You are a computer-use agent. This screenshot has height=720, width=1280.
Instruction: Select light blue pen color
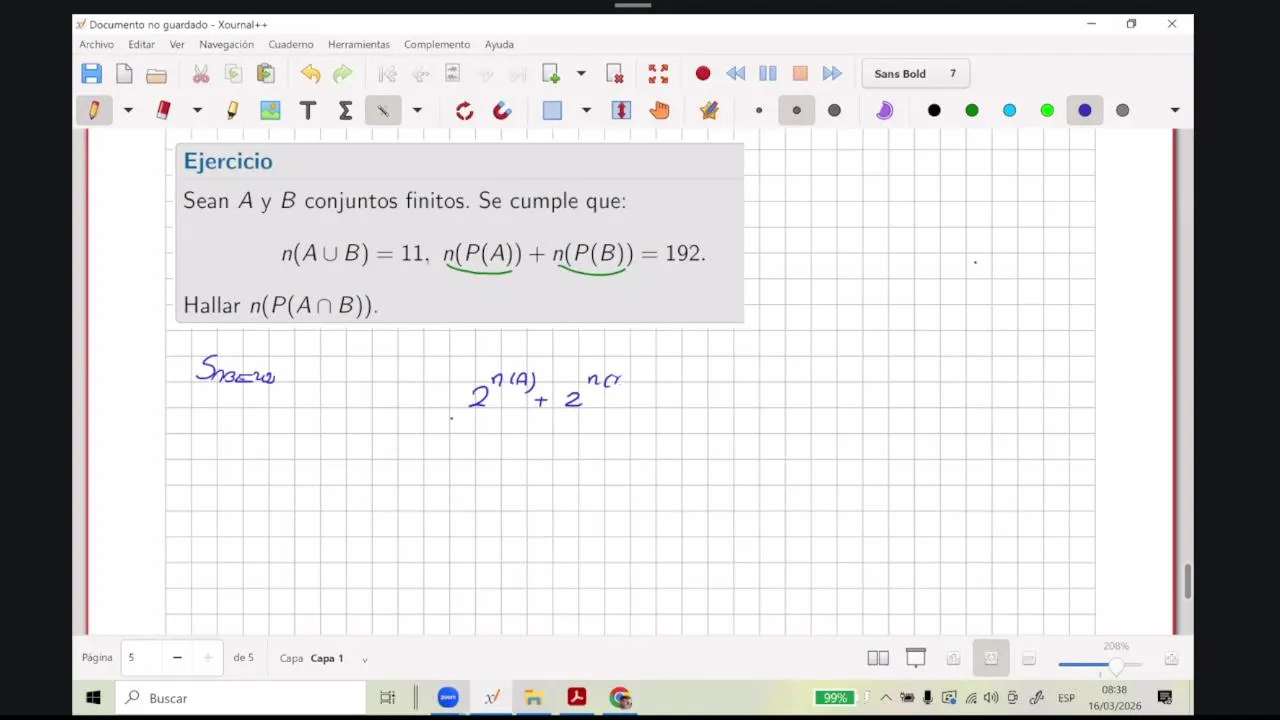1009,110
